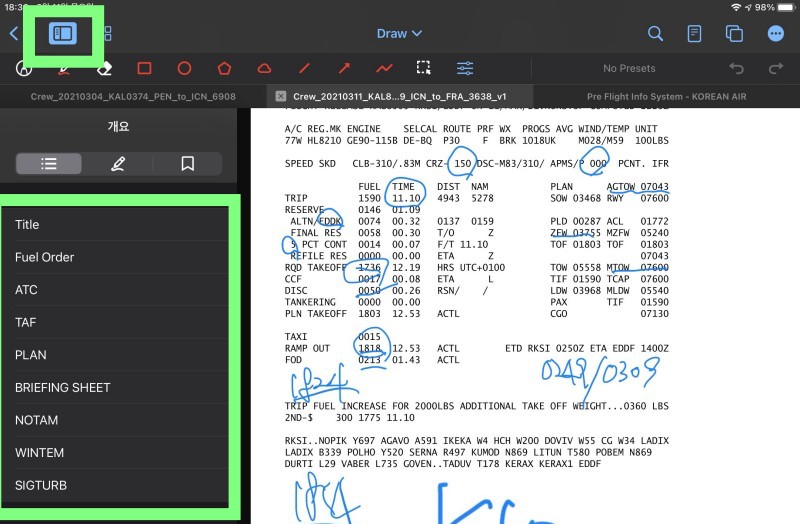Open tool settings sliders panel
Screen dimensions: 800x524
coord(465,69)
